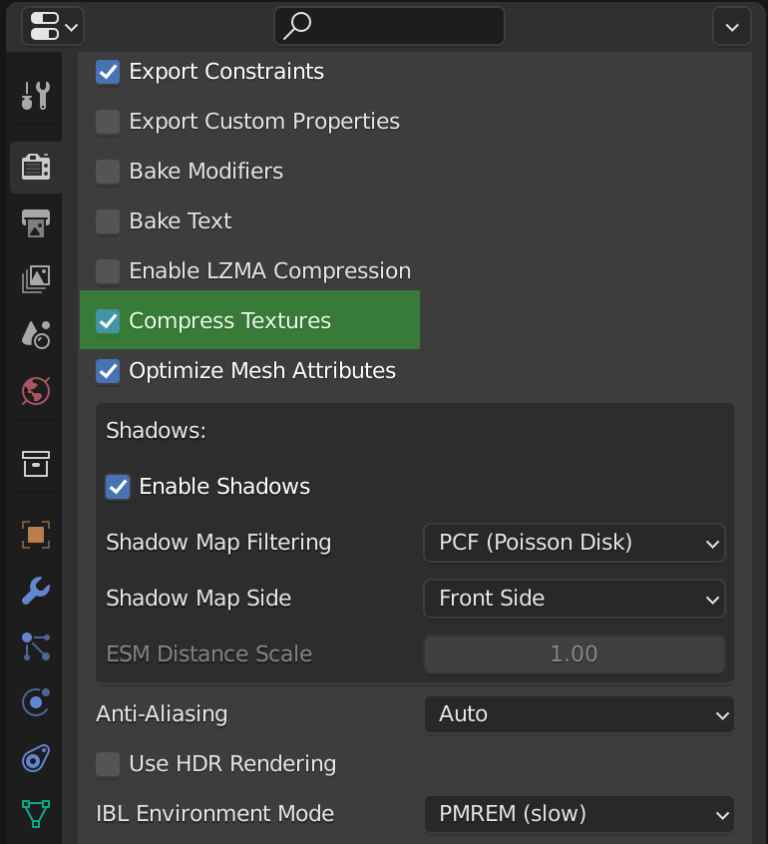Image resolution: width=768 pixels, height=844 pixels.
Task: Open the IBL Environment Mode dropdown
Action: pyautogui.click(x=579, y=813)
